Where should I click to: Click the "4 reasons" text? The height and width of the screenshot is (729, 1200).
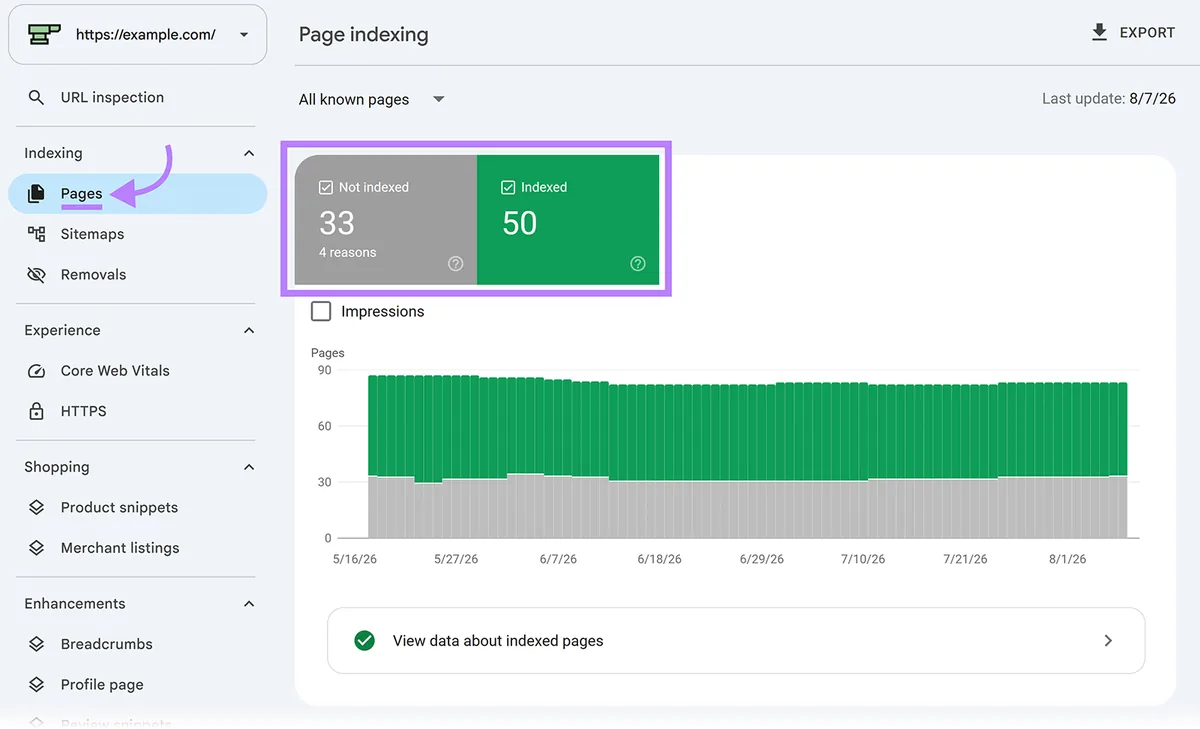[348, 253]
